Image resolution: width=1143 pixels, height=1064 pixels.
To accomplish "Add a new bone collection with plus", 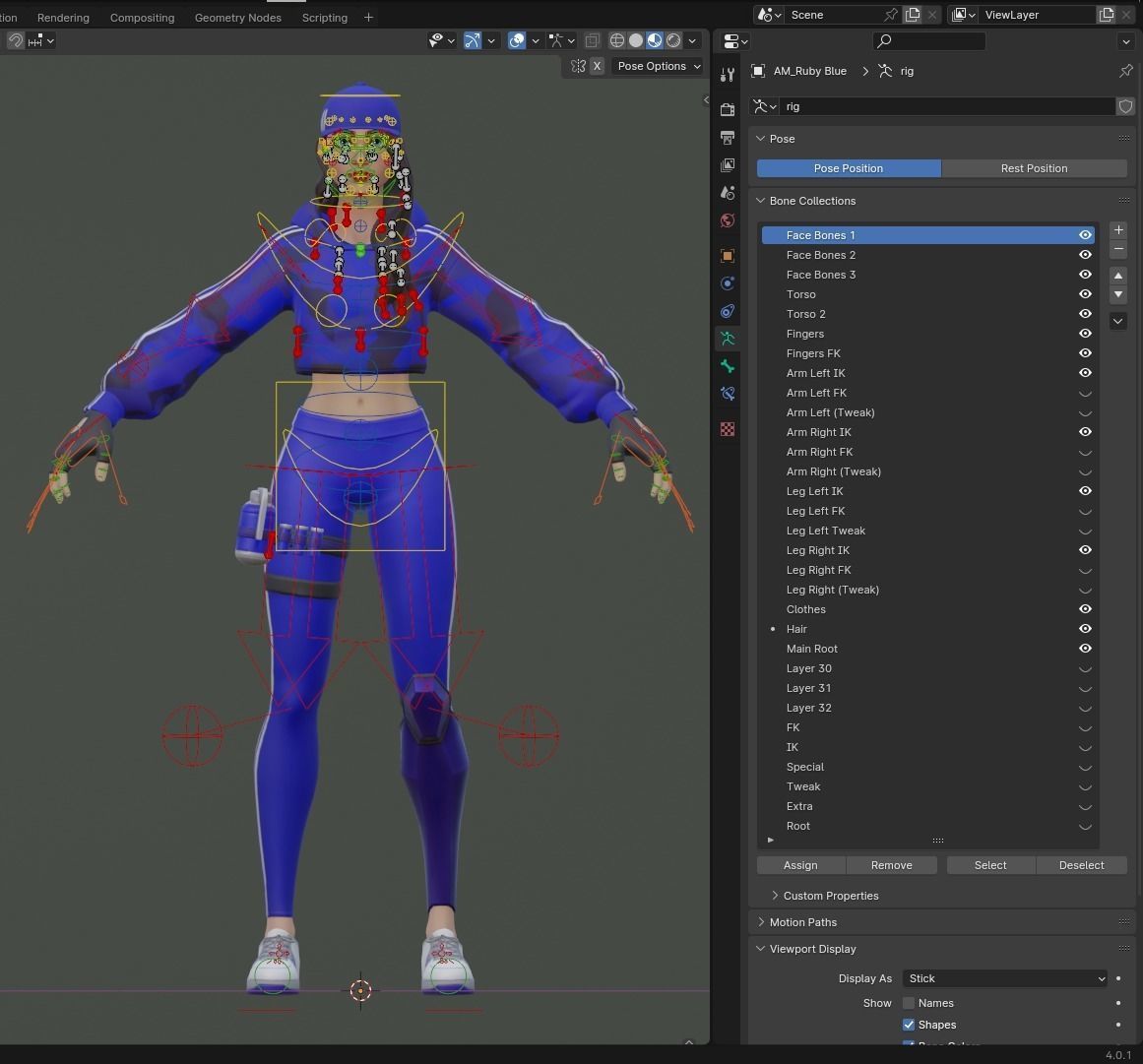I will (x=1118, y=229).
